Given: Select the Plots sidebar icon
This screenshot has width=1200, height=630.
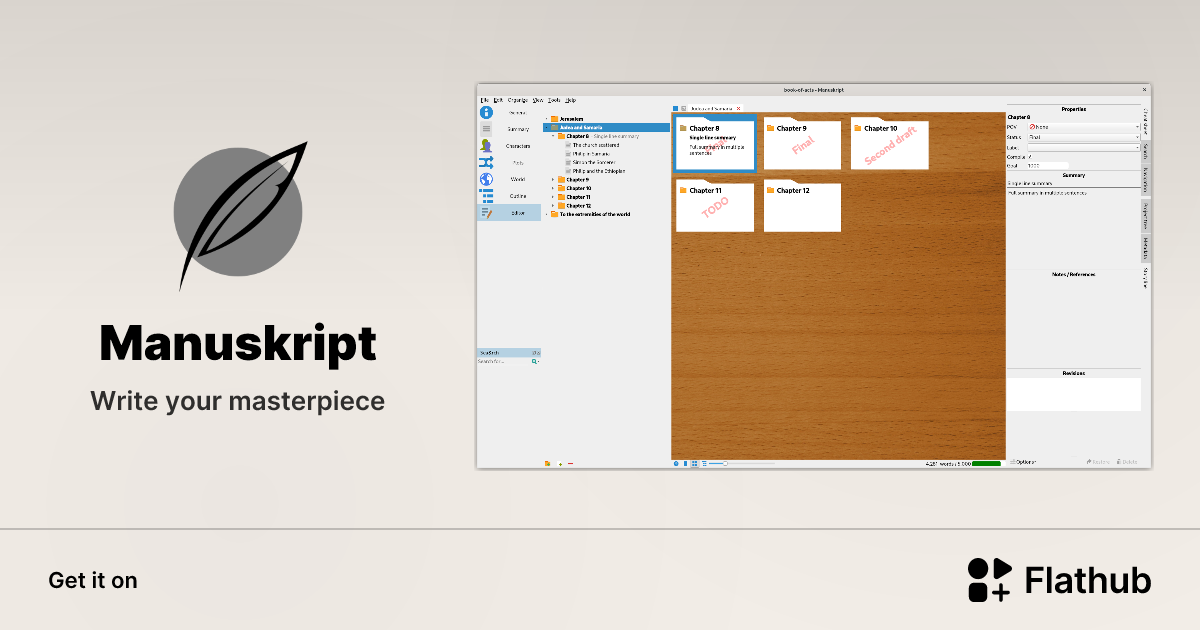Looking at the screenshot, I should point(486,162).
